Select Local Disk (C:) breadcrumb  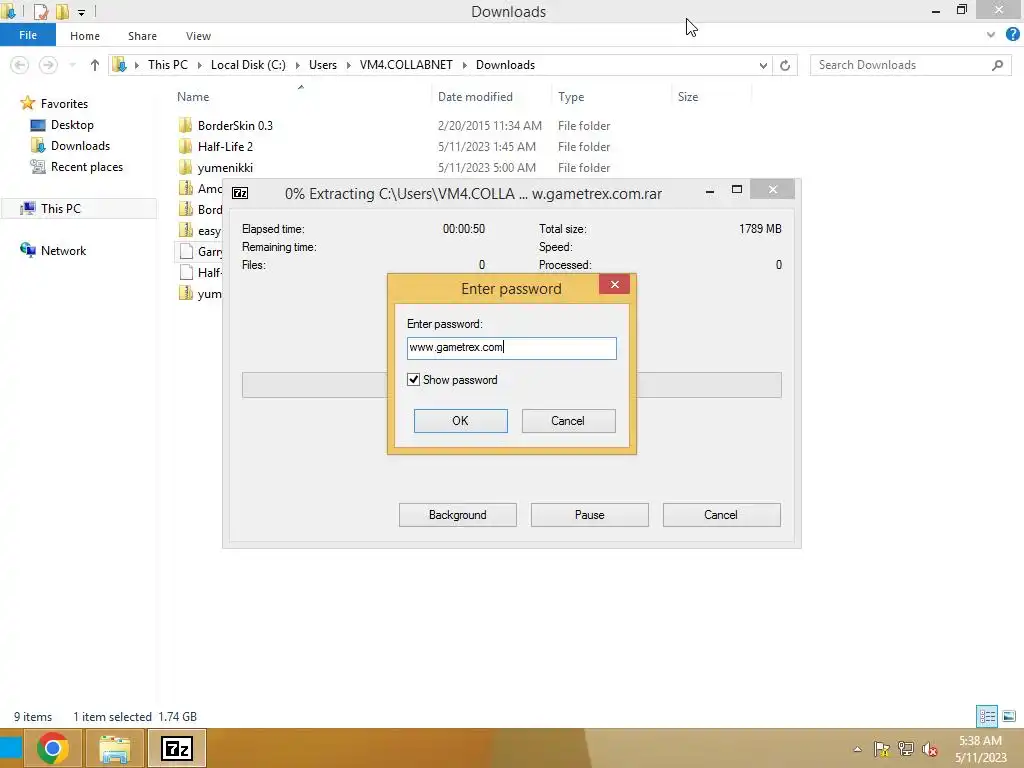(x=248, y=65)
